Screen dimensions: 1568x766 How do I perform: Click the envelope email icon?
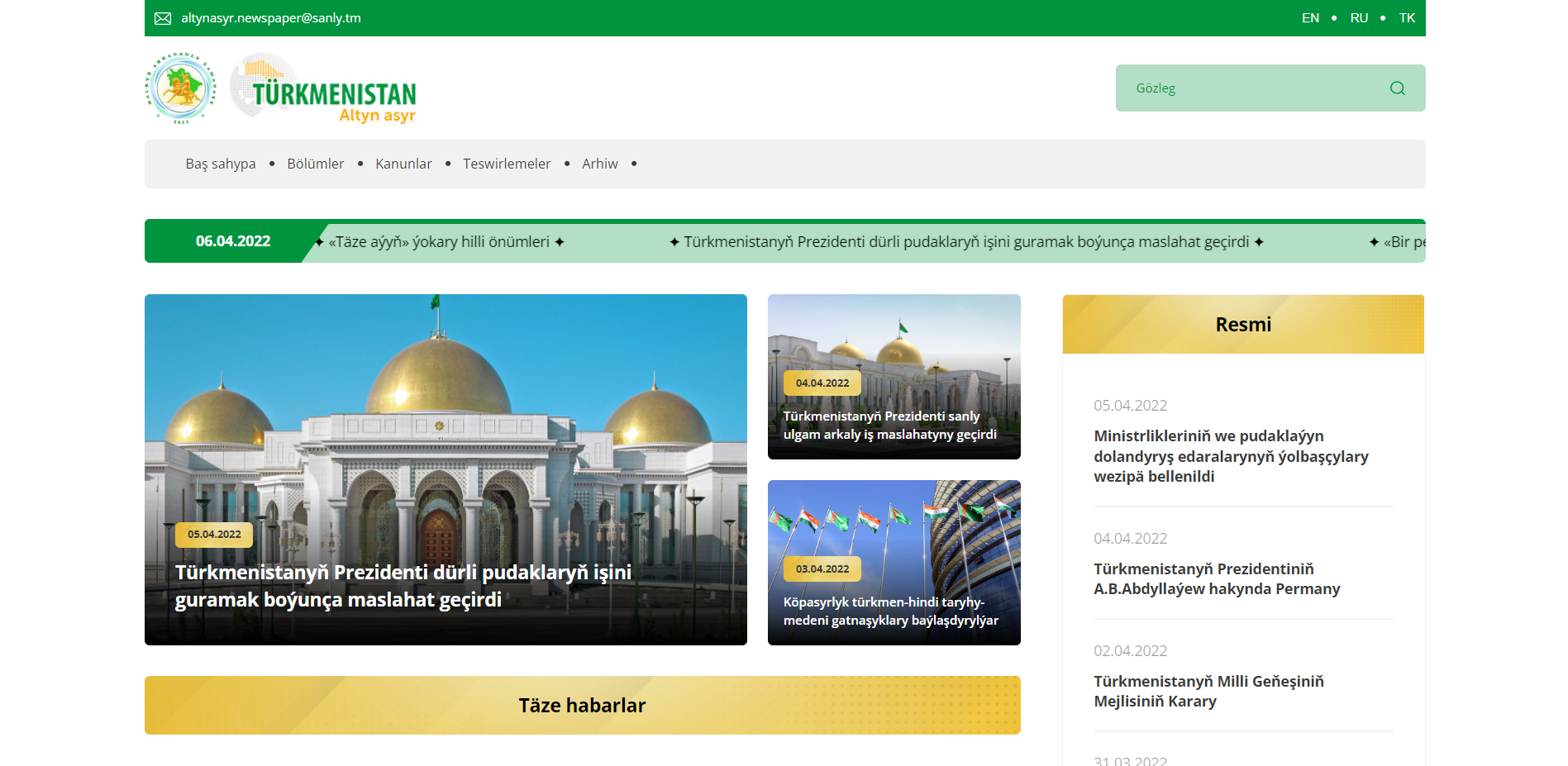(163, 18)
